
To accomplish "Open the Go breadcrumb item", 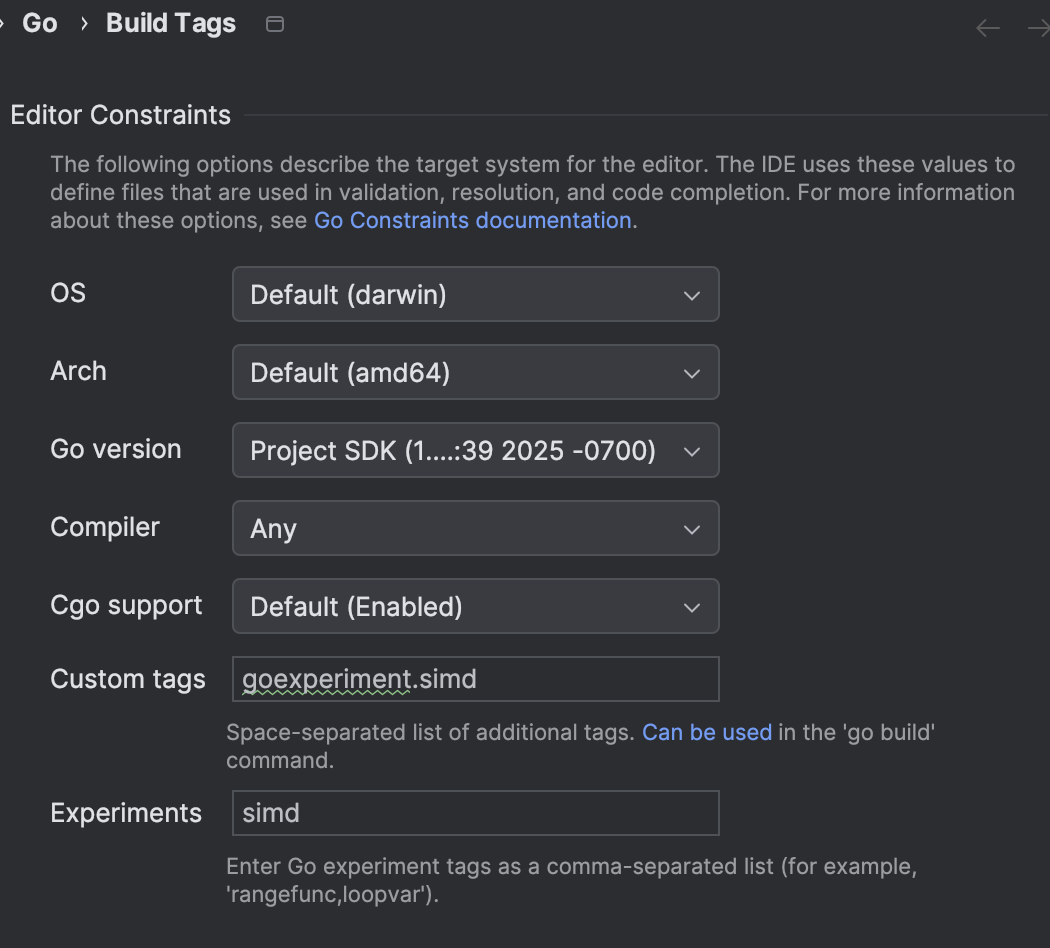I will pyautogui.click(x=40, y=24).
